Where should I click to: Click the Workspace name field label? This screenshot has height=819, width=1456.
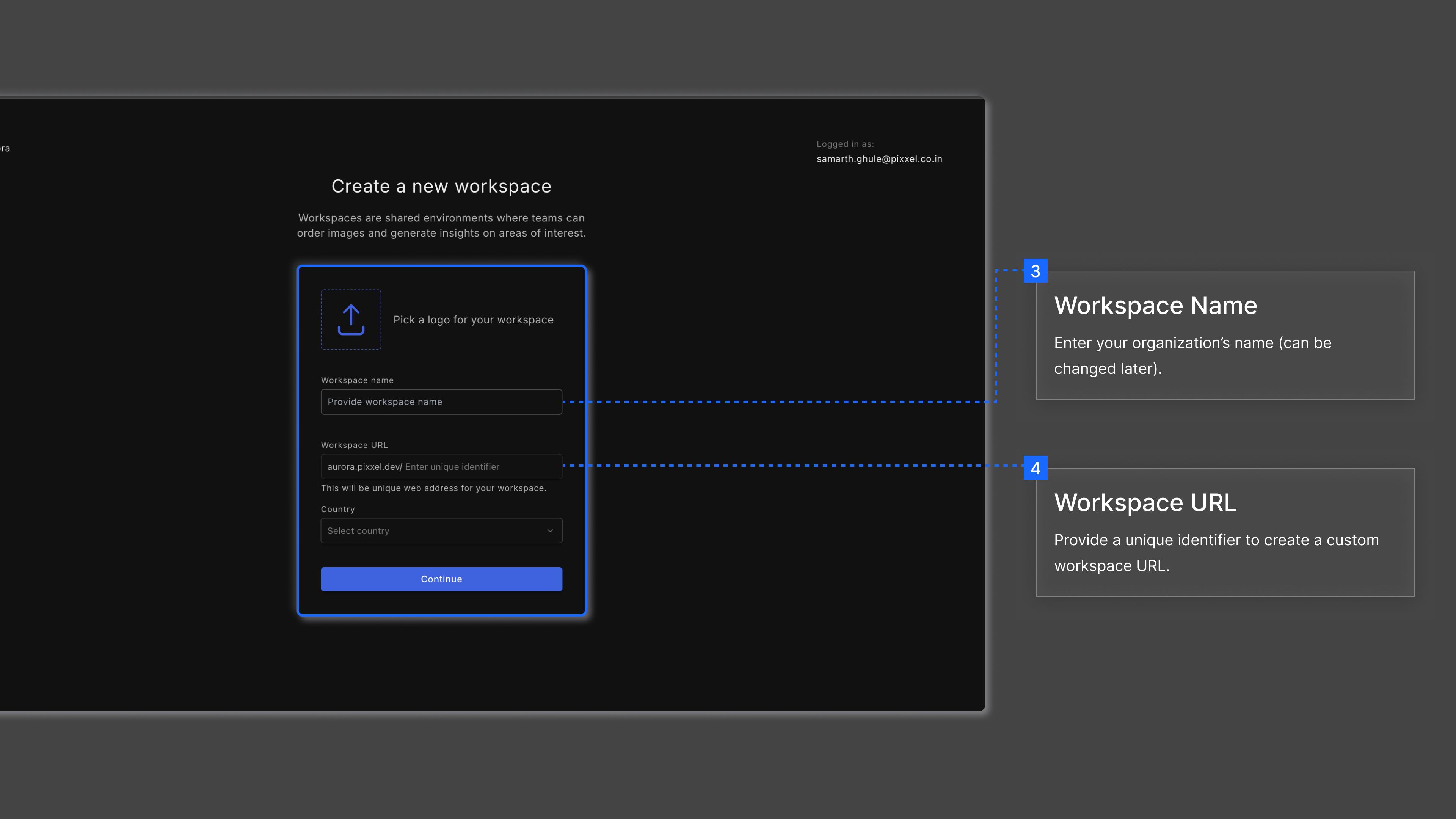point(357,380)
